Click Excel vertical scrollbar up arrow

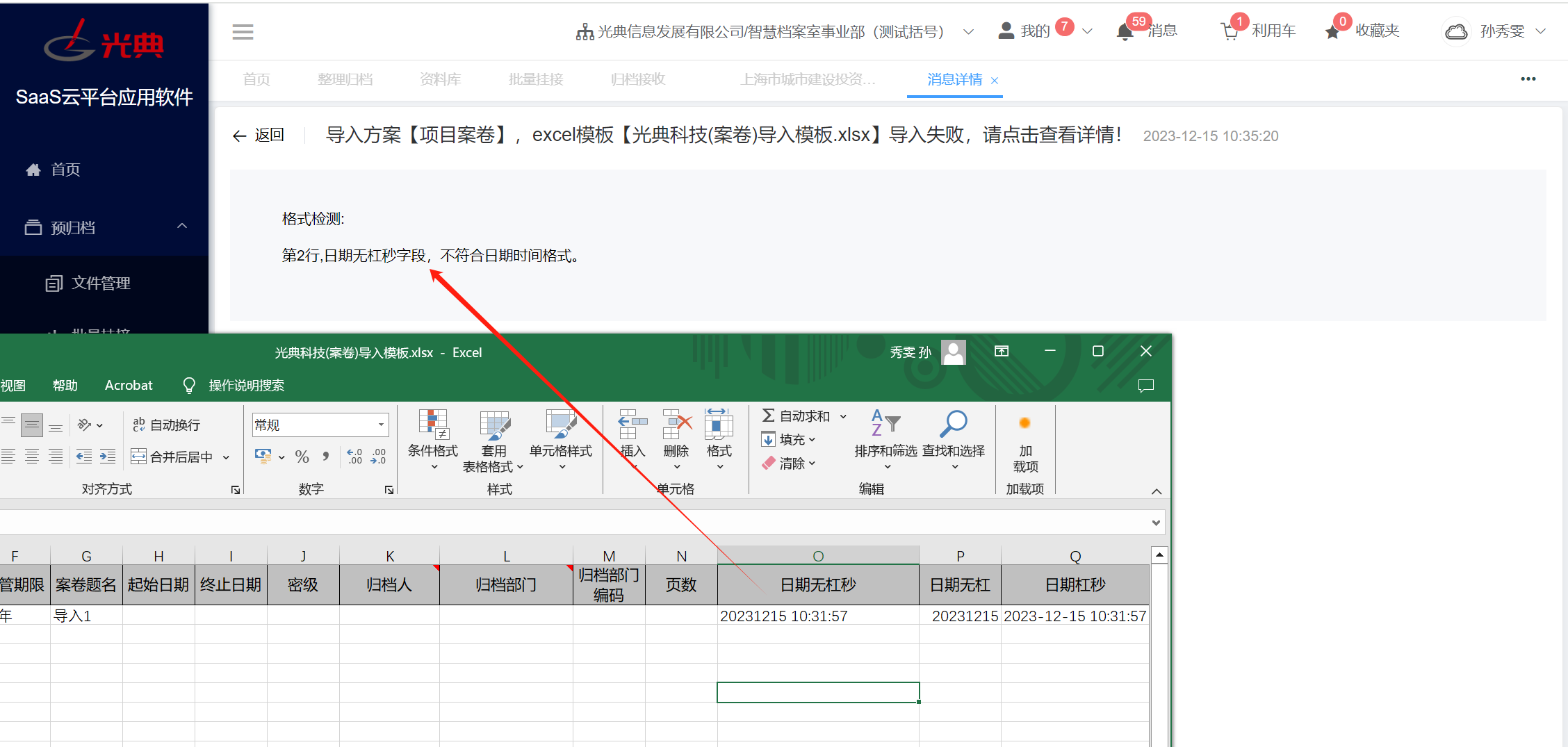[1159, 555]
